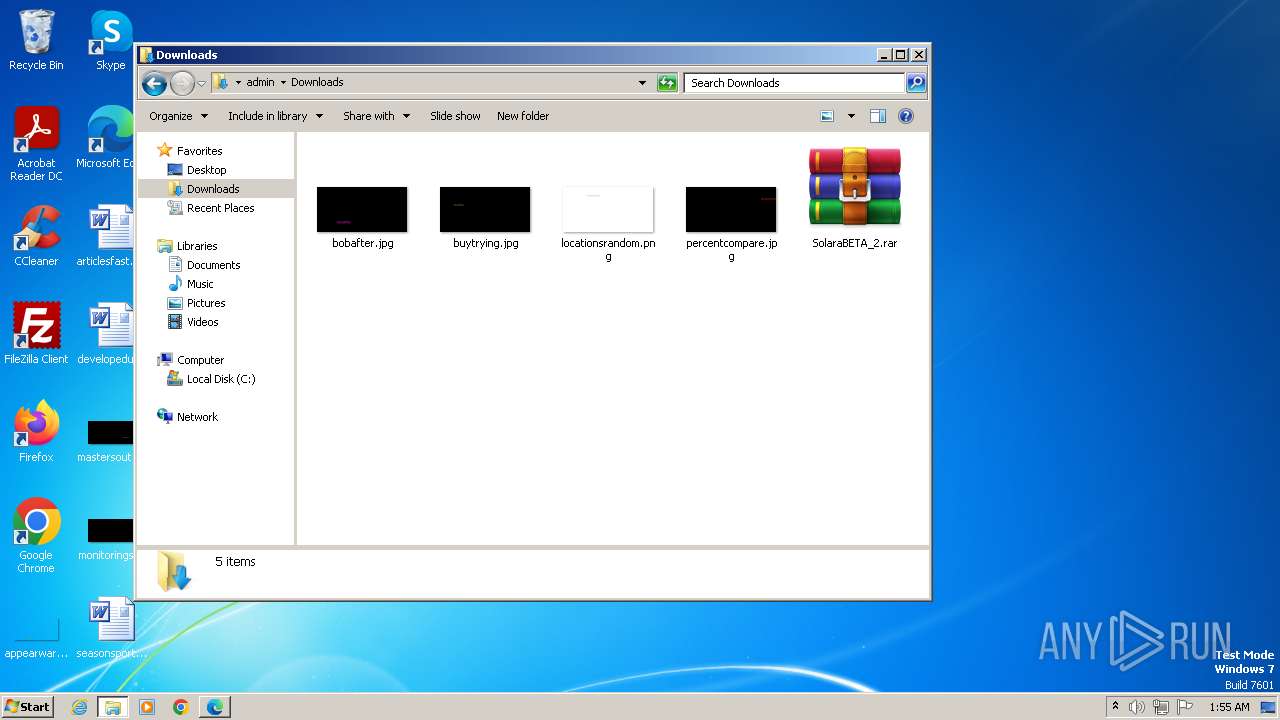
Task: Select Computer in navigation pane
Action: pos(200,360)
